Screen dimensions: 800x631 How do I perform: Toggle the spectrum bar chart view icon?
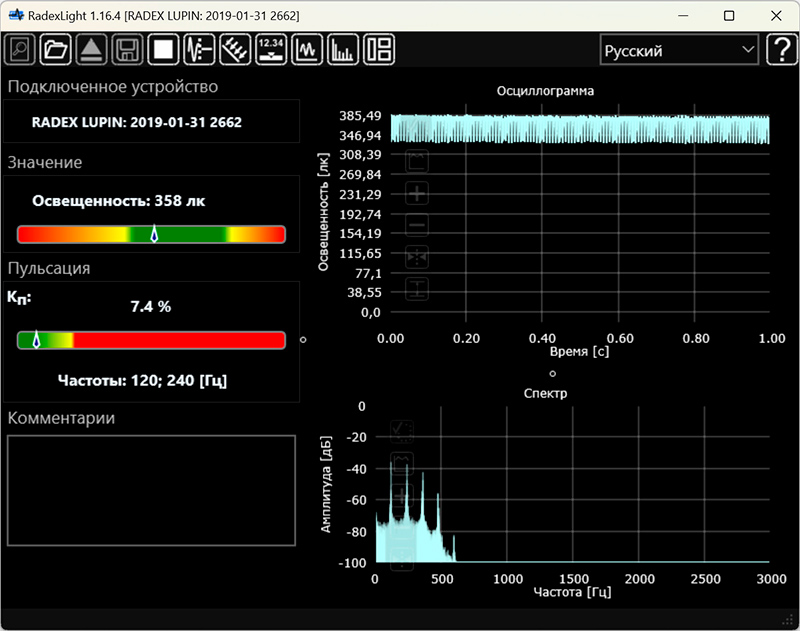pos(343,49)
